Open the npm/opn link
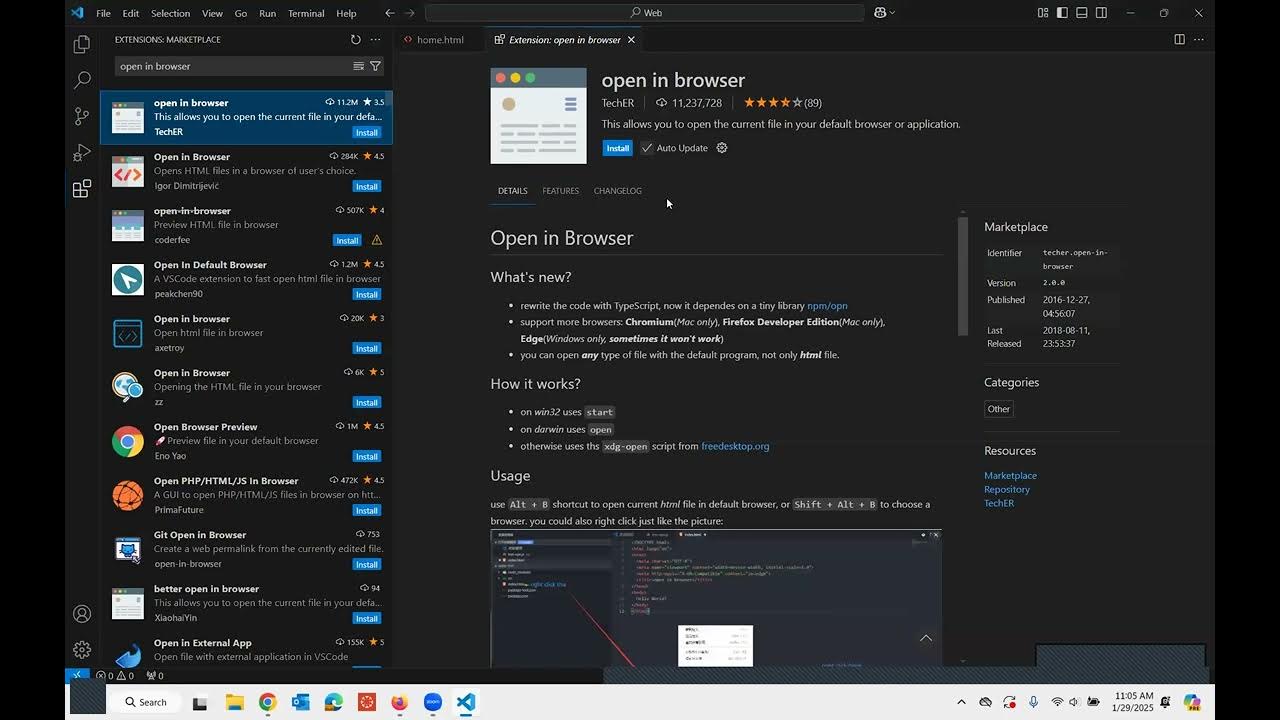Screen dimensions: 1280x720 [x=827, y=306]
